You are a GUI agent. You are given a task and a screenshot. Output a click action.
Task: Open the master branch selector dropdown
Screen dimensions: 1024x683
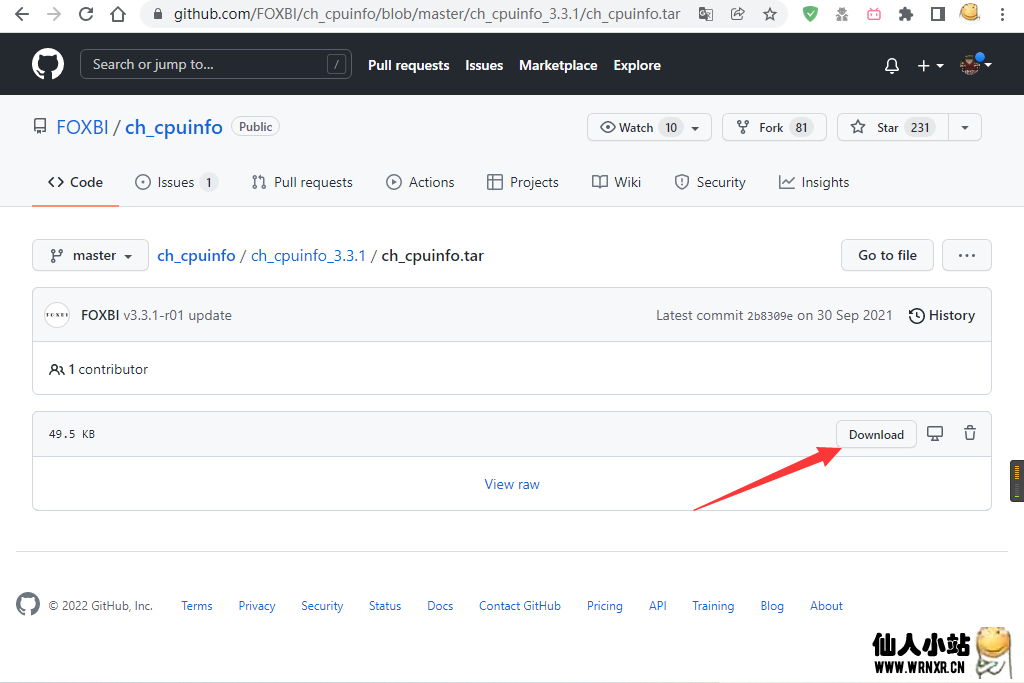tap(90, 255)
